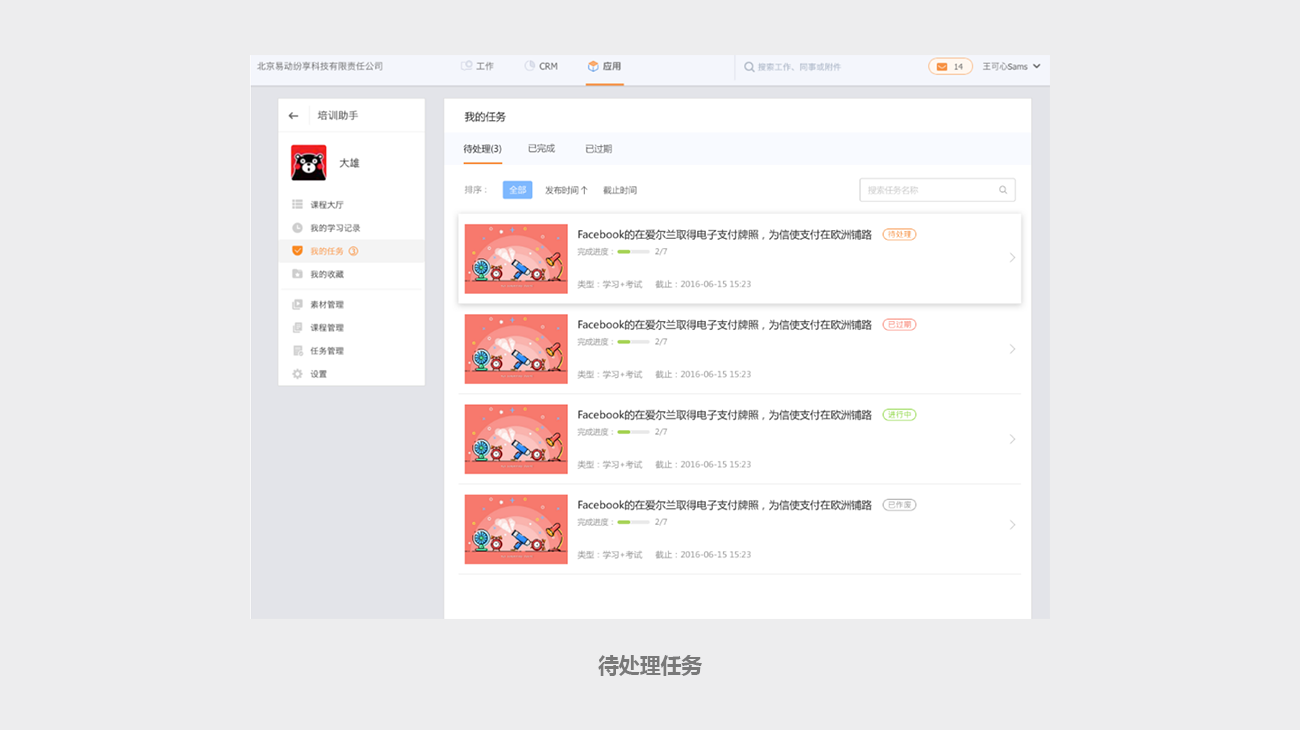Open 任务管理 via its icon
The width and height of the screenshot is (1300, 730).
pos(297,351)
